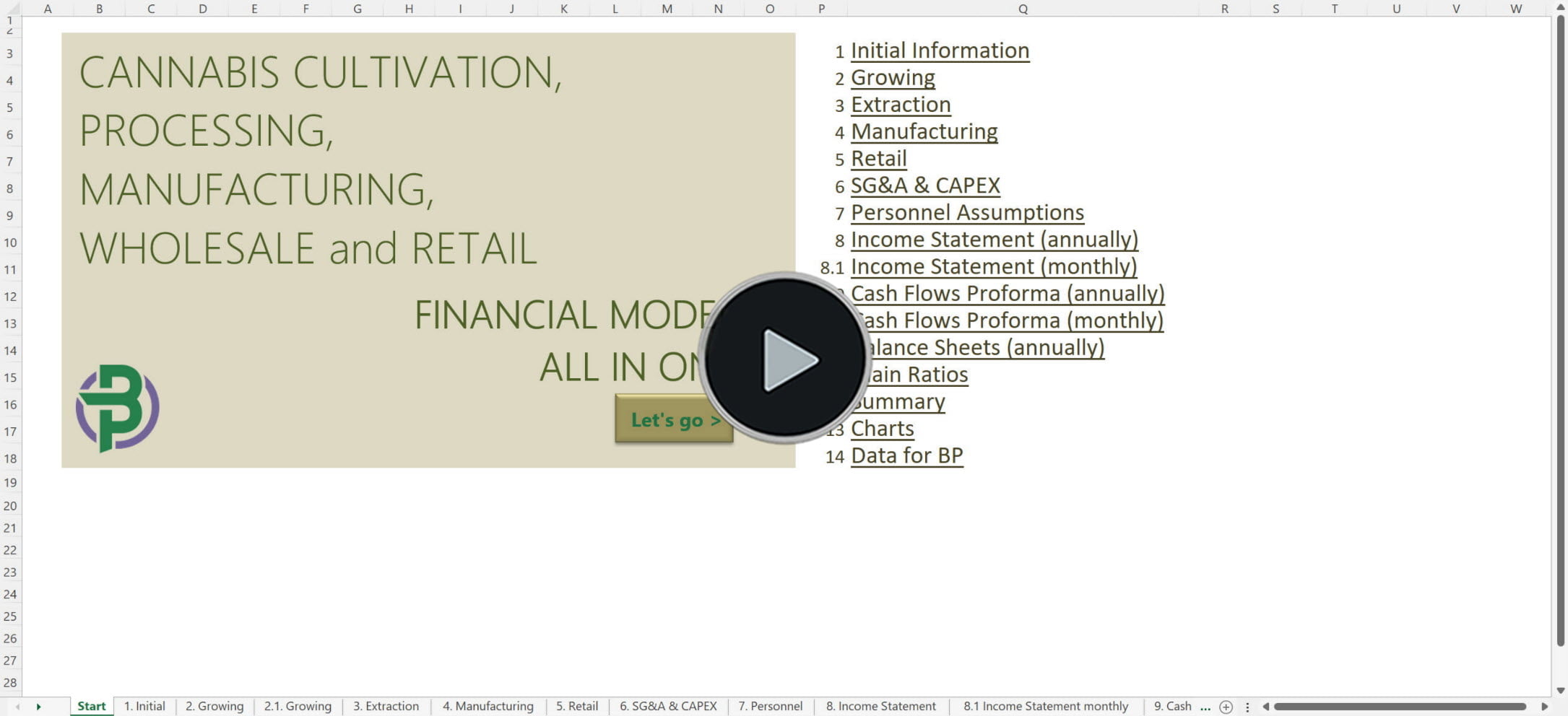Open the Charts link

point(882,429)
